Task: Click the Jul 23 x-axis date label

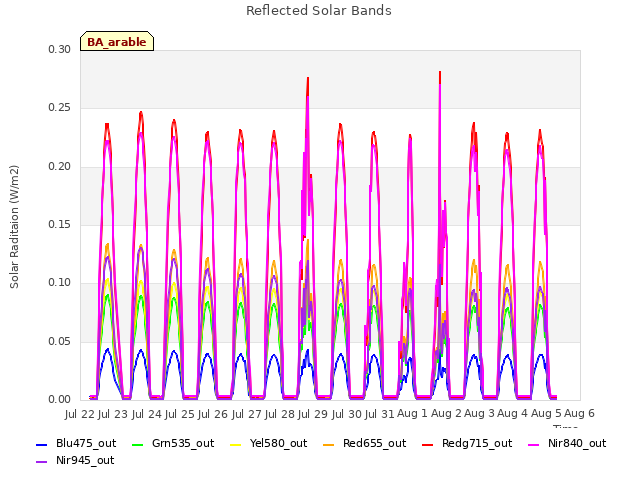Action: click(113, 414)
